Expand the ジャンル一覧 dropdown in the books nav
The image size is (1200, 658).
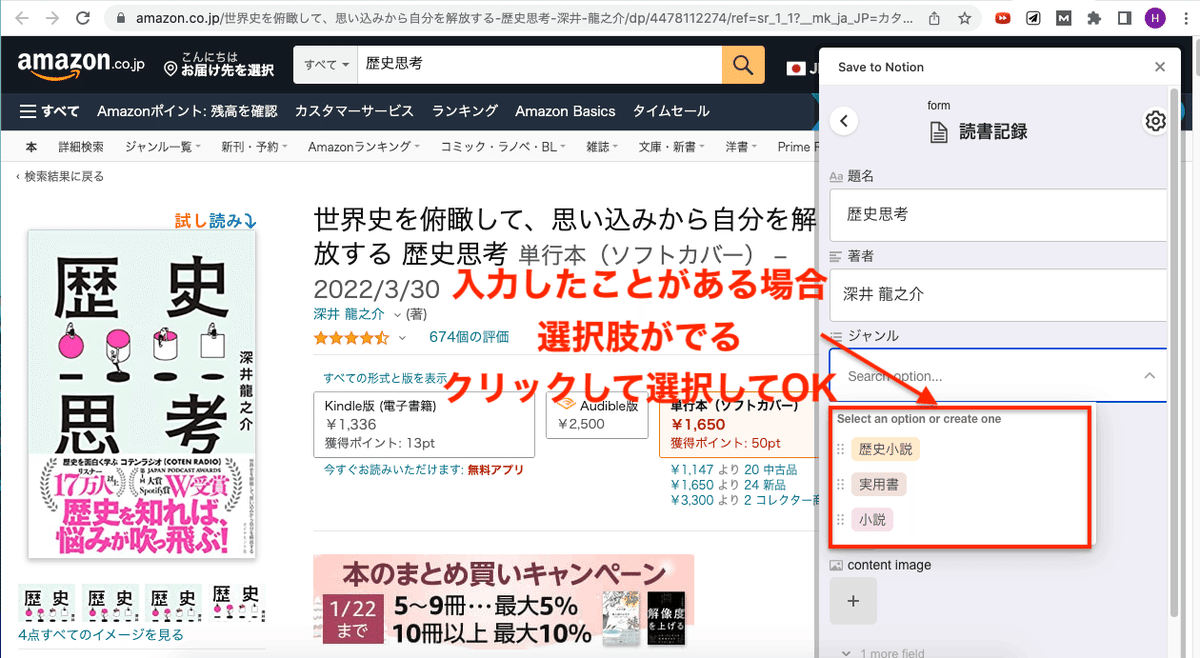tap(162, 147)
